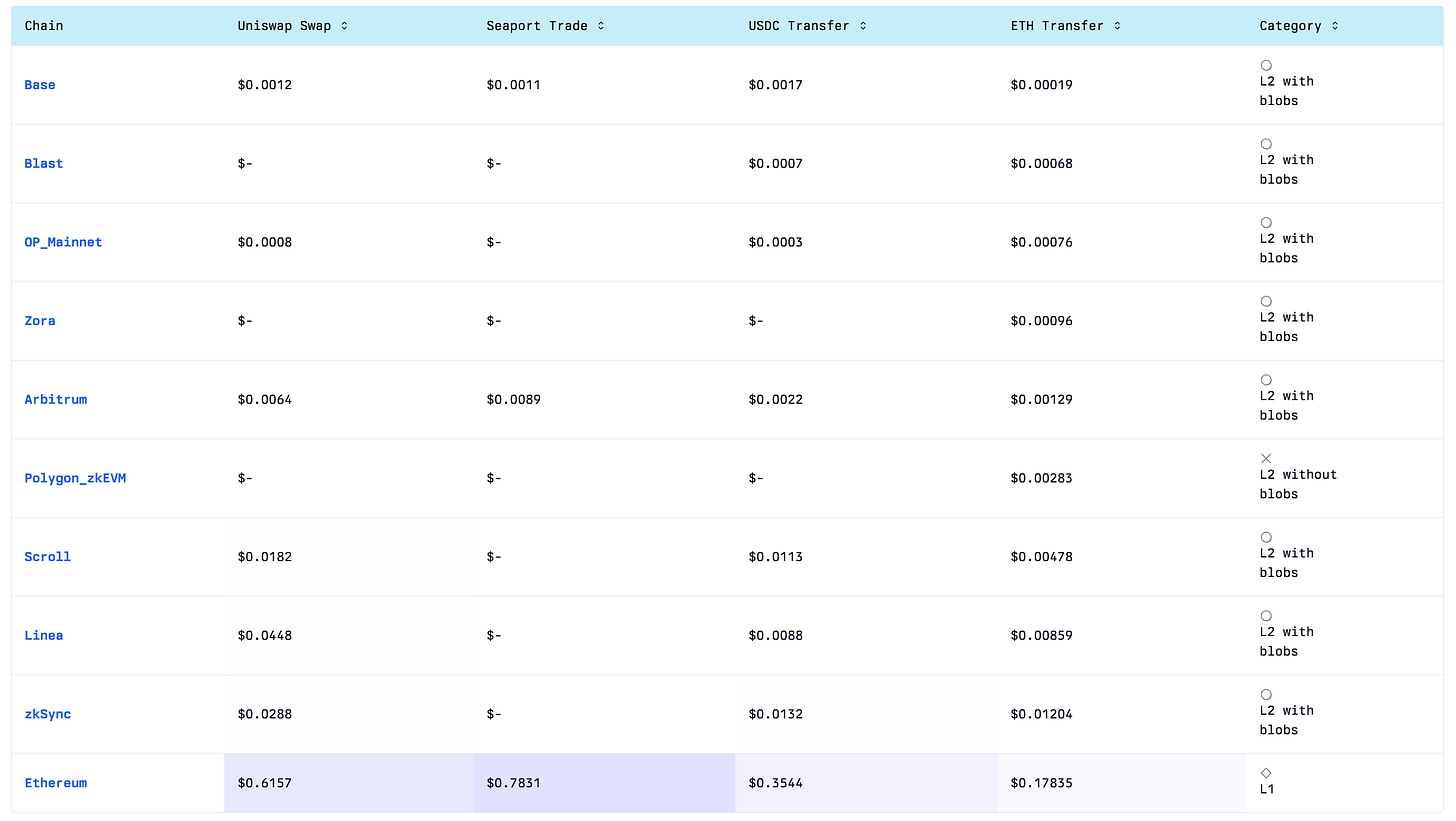Click the Seaport Trade header label
The width and height of the screenshot is (1456, 821).
(x=537, y=26)
